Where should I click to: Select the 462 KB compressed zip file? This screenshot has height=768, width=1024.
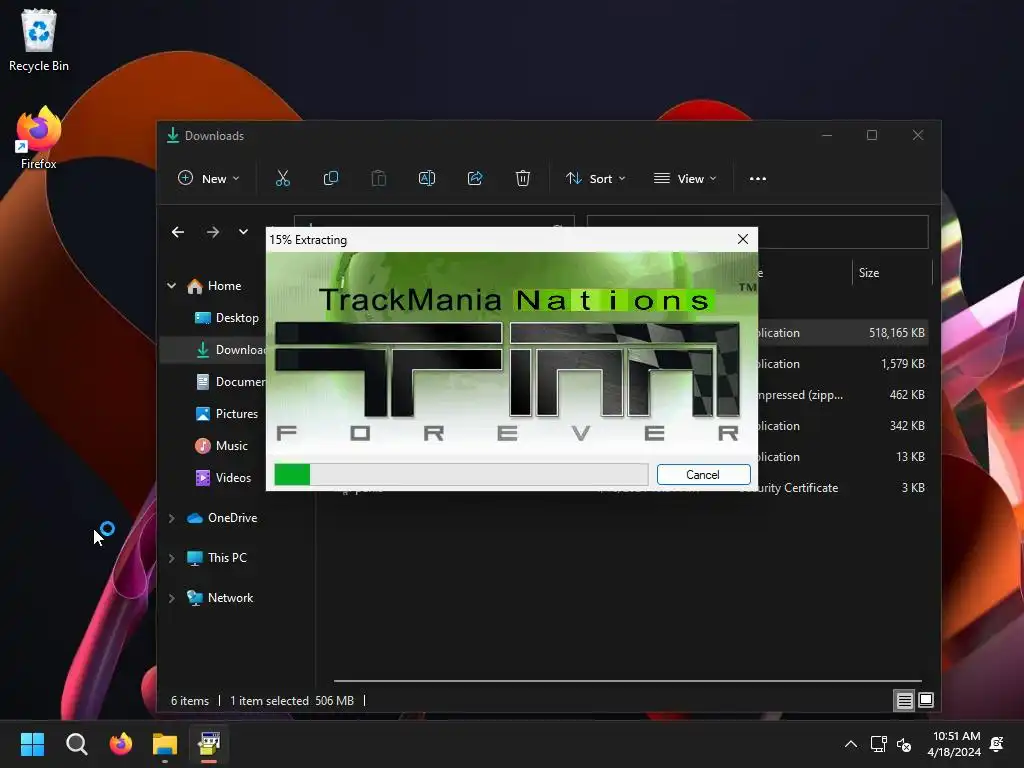[842, 394]
